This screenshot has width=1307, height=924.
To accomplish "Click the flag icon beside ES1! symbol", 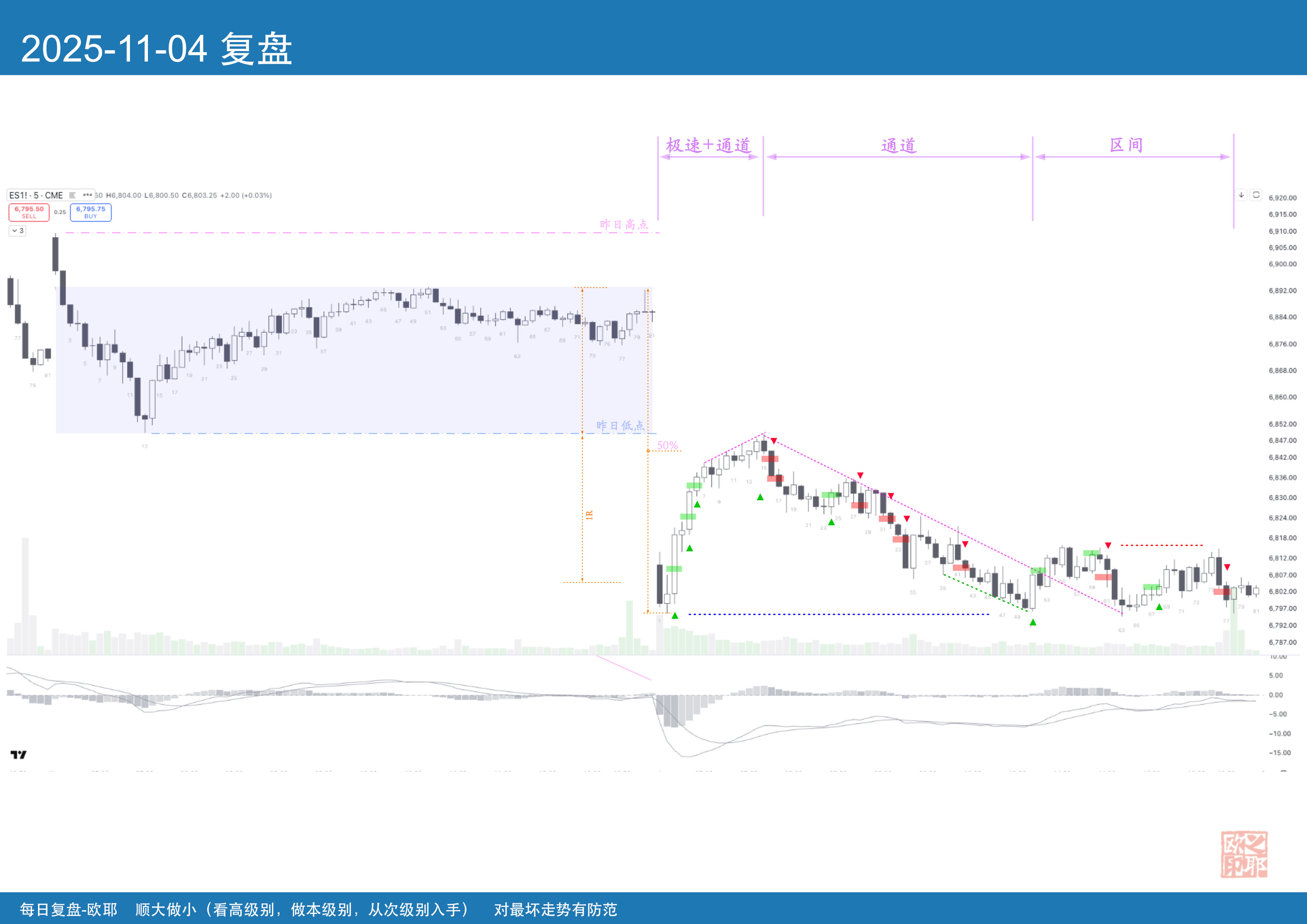I will (72, 195).
